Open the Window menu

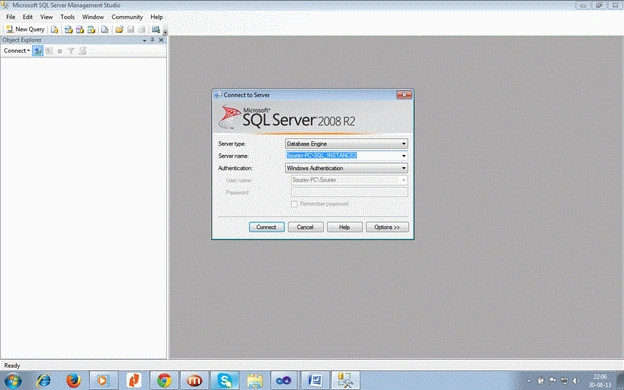click(93, 17)
